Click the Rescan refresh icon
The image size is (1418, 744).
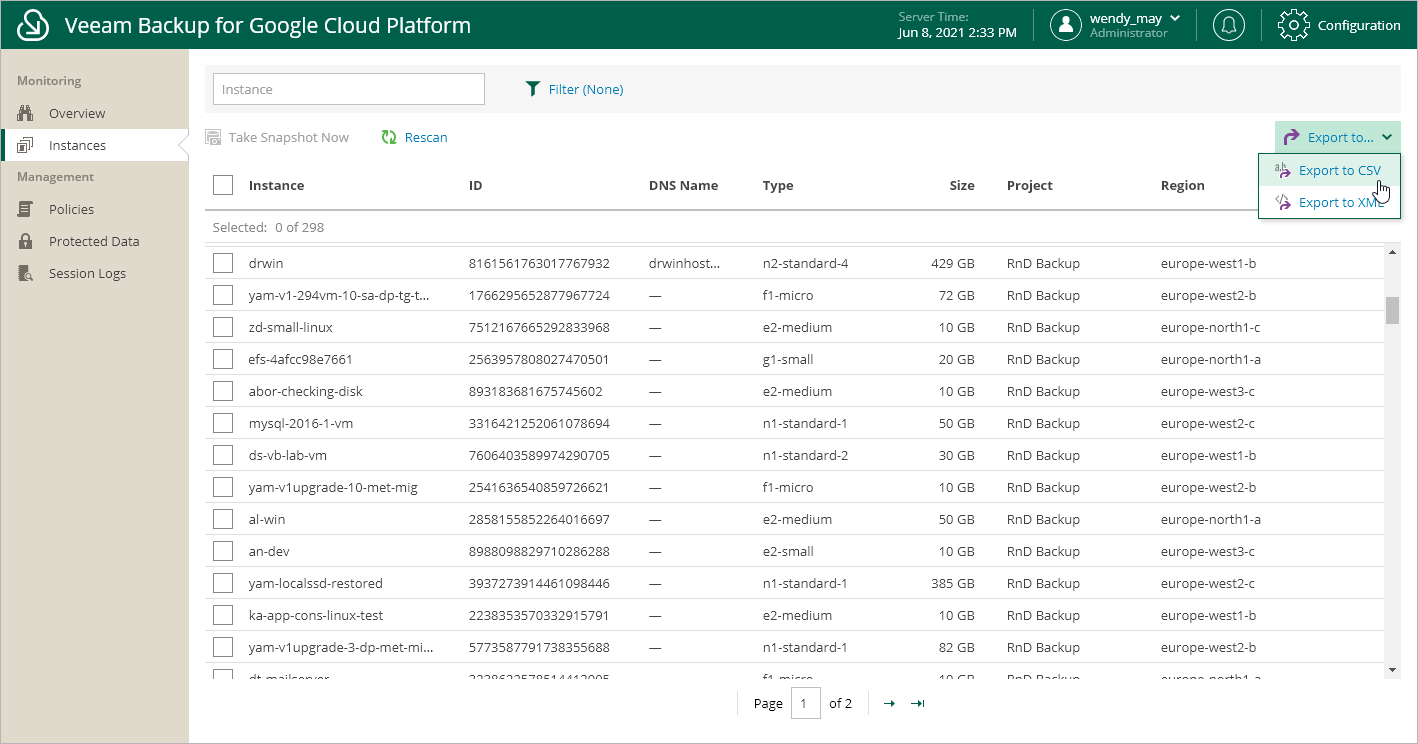389,137
